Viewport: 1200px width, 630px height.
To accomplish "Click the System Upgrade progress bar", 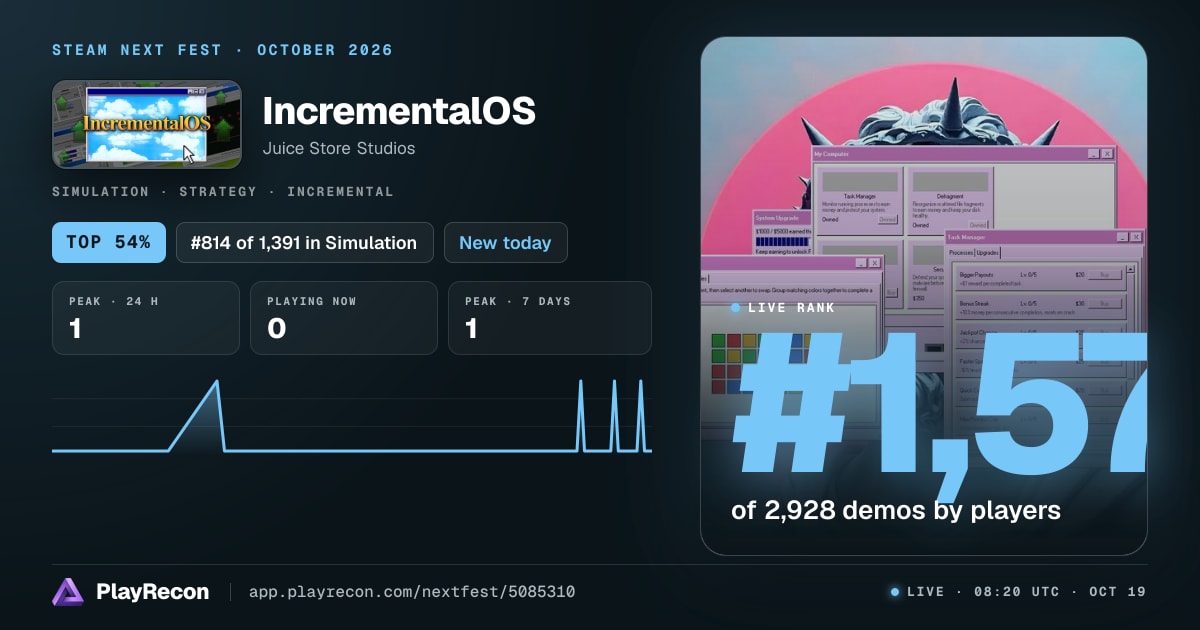I will point(782,241).
